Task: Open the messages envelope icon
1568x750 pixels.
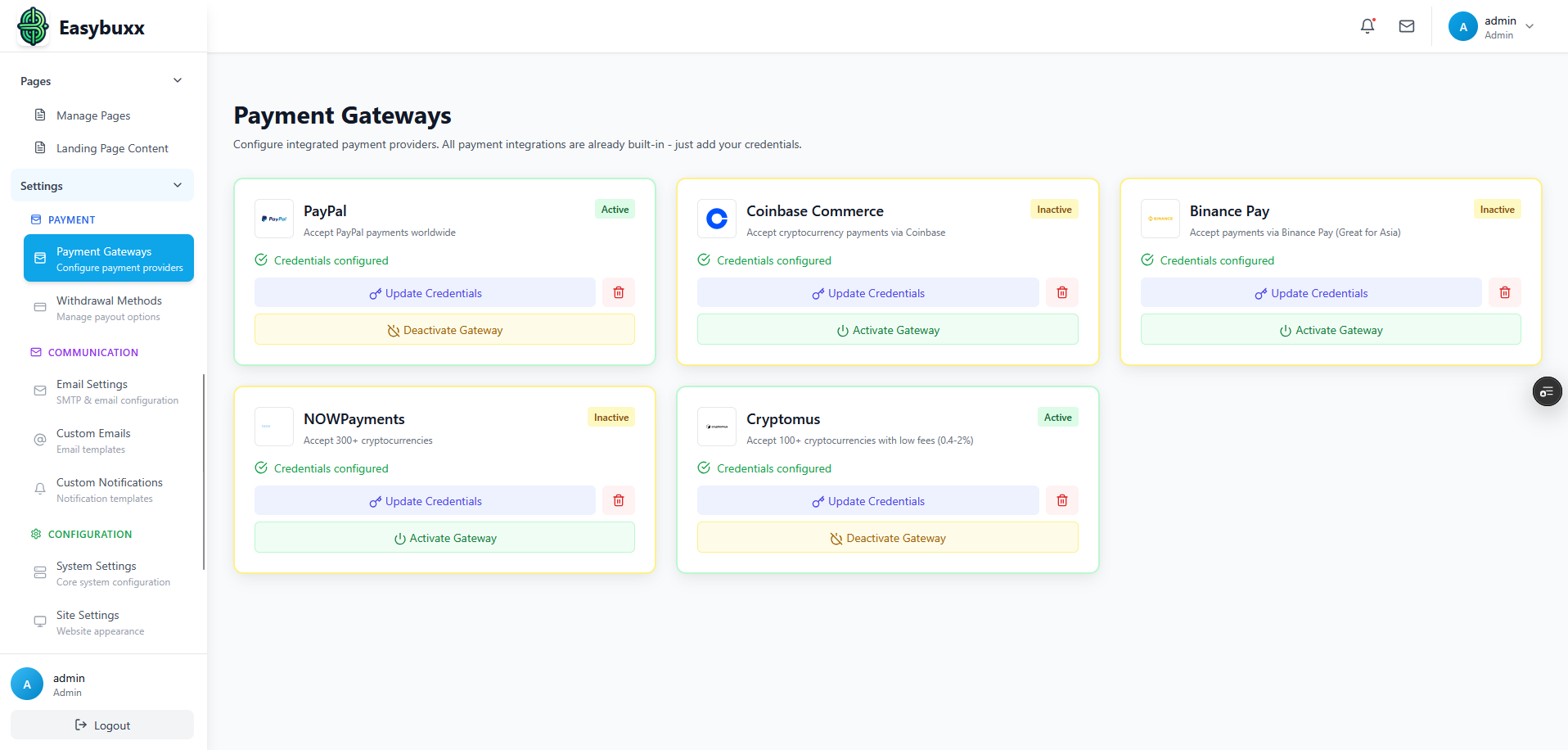Action: (x=1407, y=26)
